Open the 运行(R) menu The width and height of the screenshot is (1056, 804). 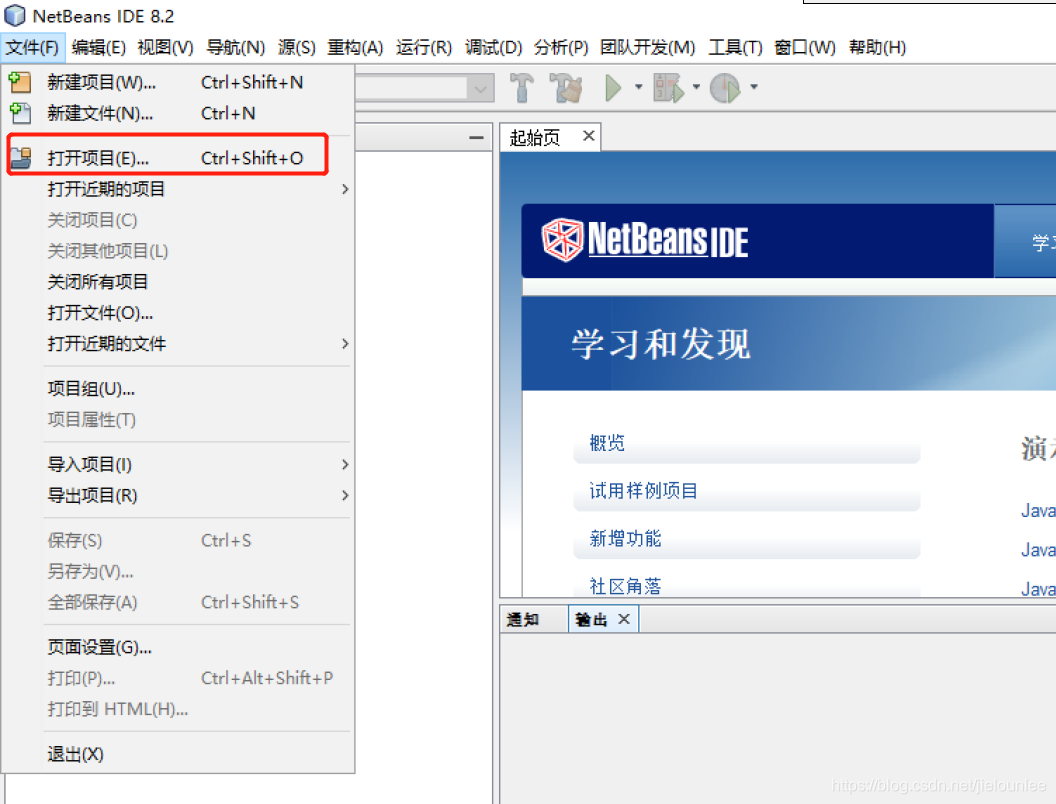click(x=424, y=47)
